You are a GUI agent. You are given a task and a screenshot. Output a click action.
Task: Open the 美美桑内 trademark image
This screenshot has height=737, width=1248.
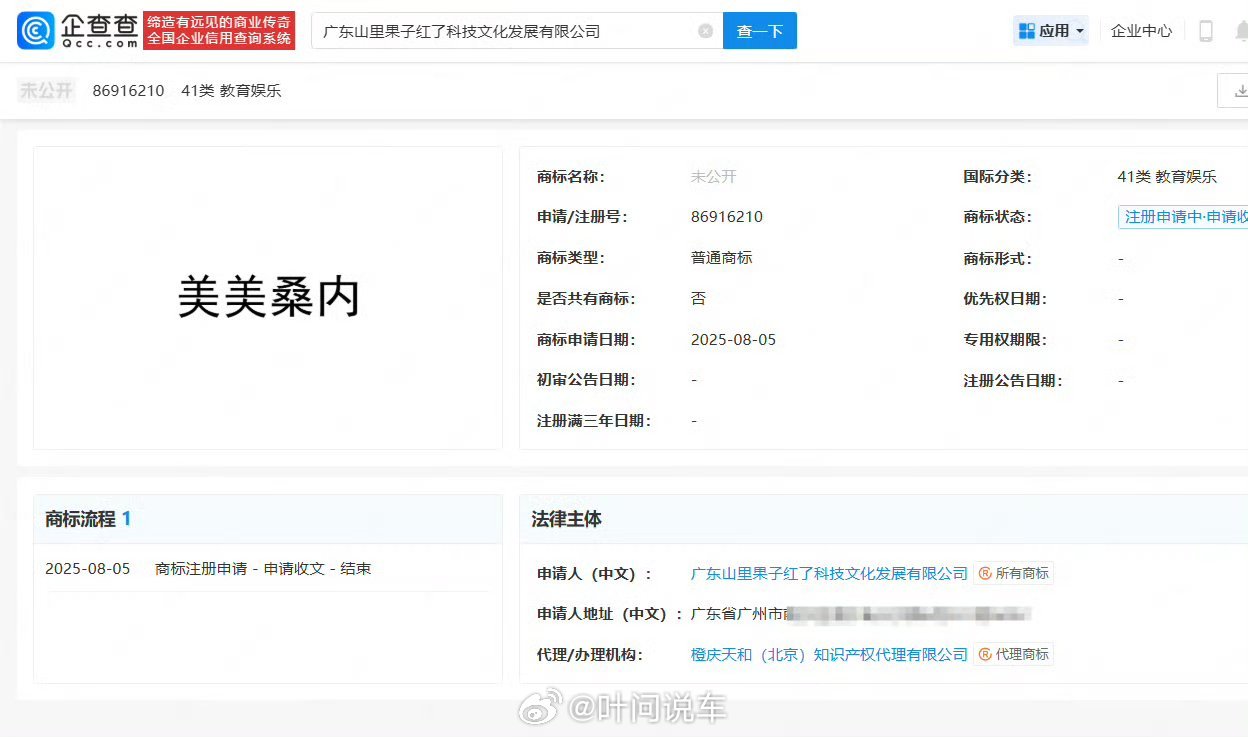tap(268, 298)
